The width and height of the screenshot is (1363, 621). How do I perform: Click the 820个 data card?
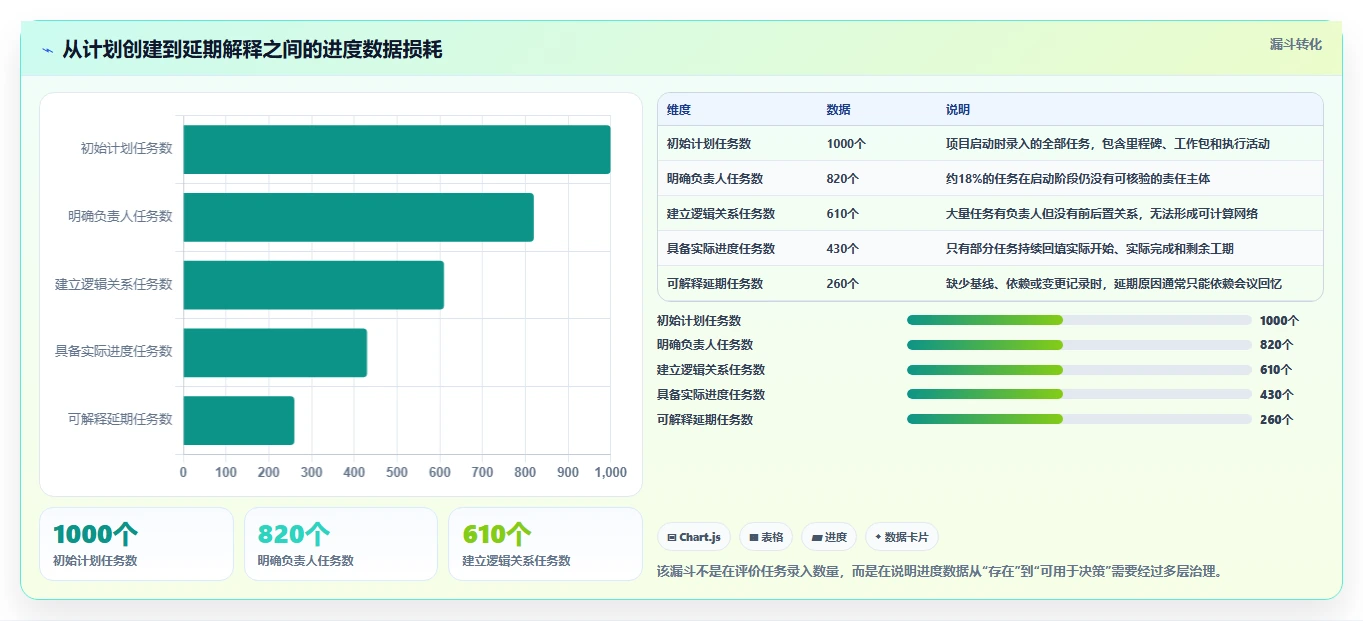341,544
